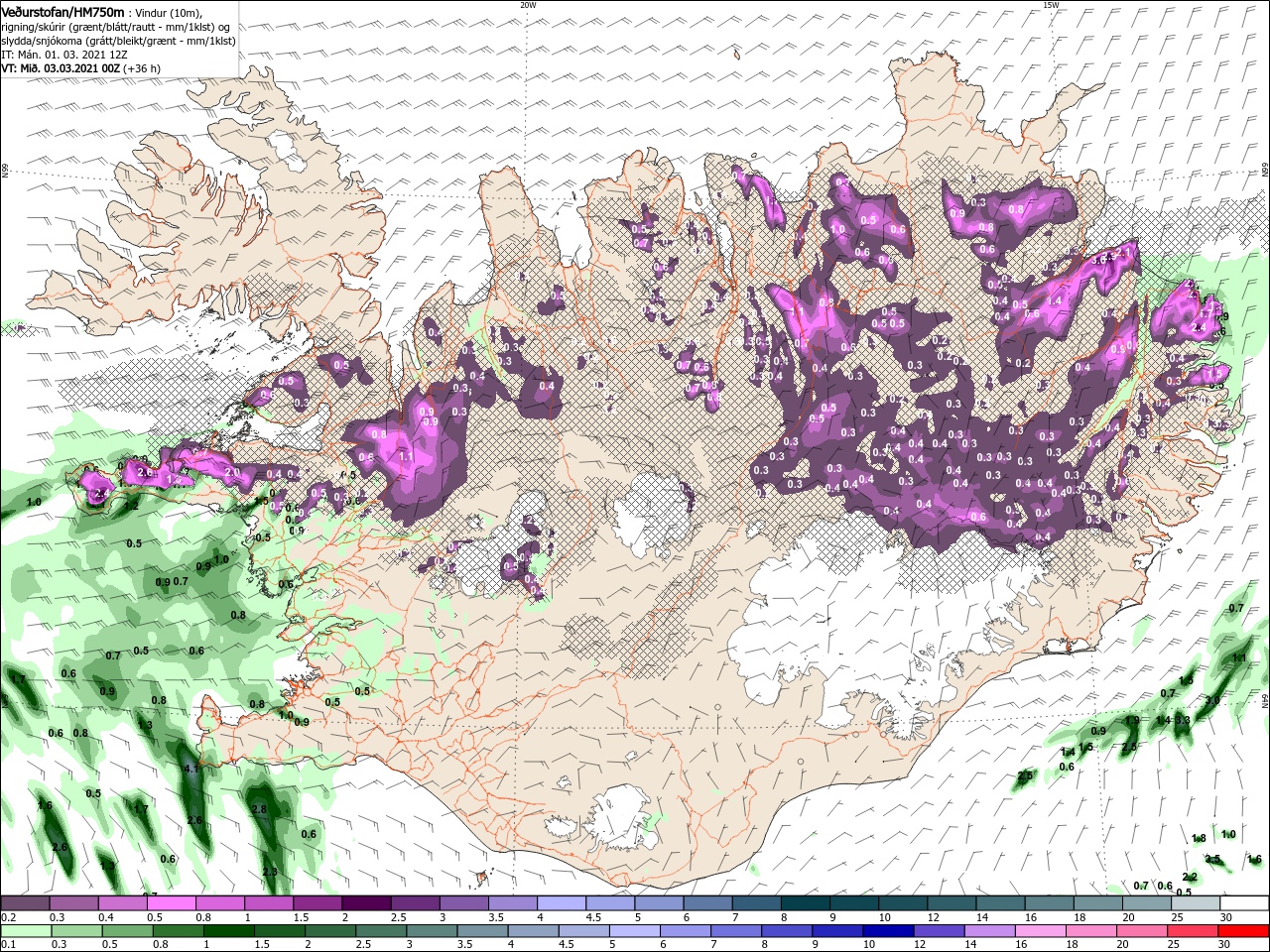Click the 4.1 rainfall value over the sea
Screen dimensions: 1270x952
192,768
